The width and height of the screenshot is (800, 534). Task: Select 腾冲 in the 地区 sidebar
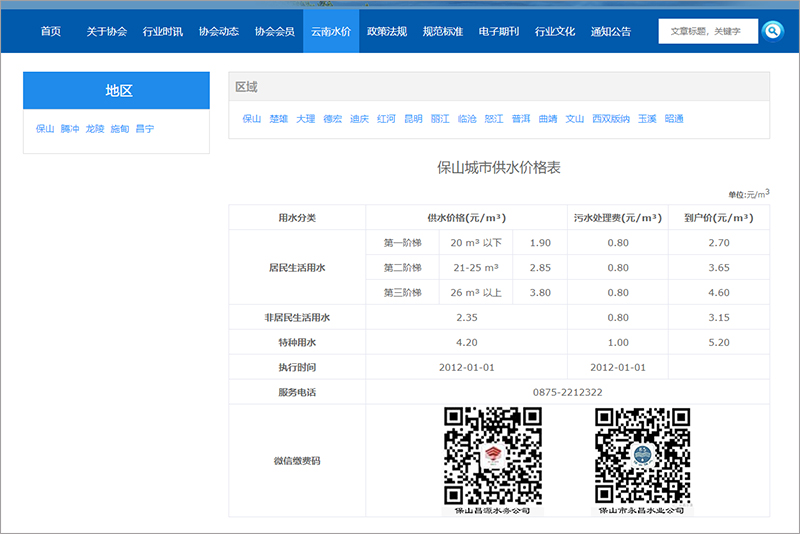[70, 129]
